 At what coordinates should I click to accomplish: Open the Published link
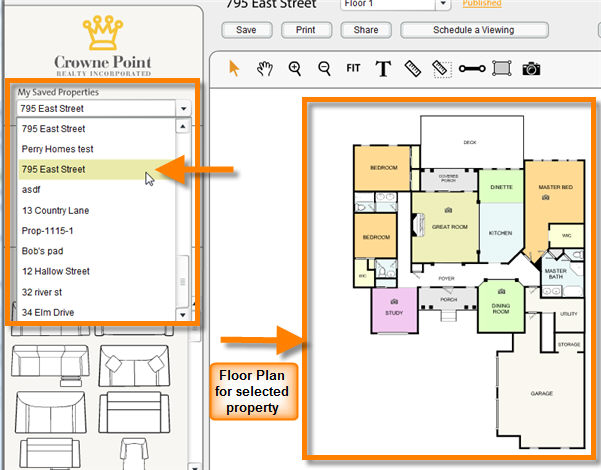pos(481,4)
